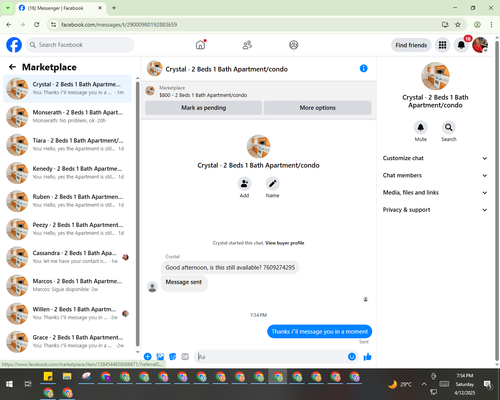The height and width of the screenshot is (400, 500).
Task: Mute the conversation with bell icon
Action: [x=421, y=127]
